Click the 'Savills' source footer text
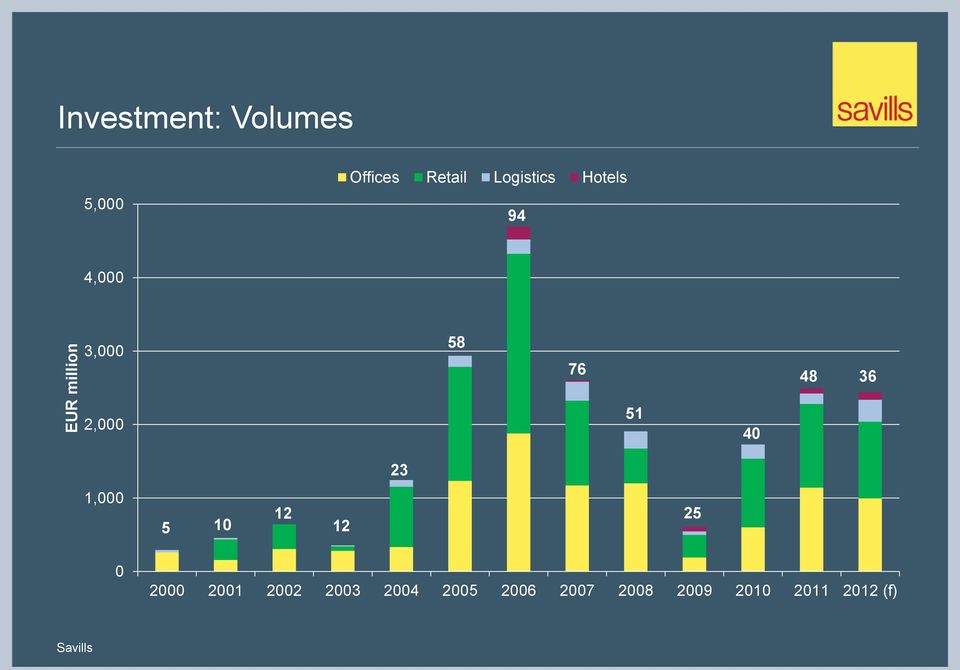The image size is (960, 670). coord(75,647)
